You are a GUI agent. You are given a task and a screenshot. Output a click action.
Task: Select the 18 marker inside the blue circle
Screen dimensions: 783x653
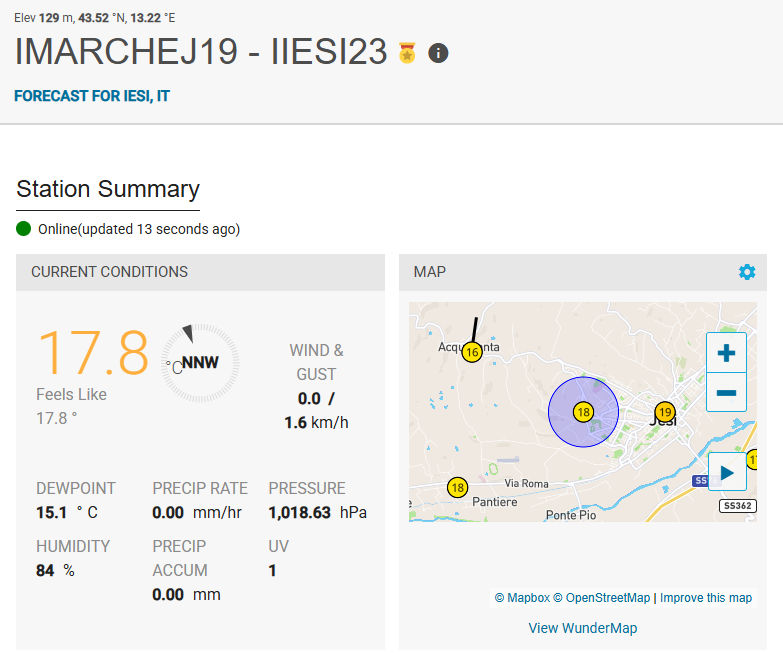[583, 411]
